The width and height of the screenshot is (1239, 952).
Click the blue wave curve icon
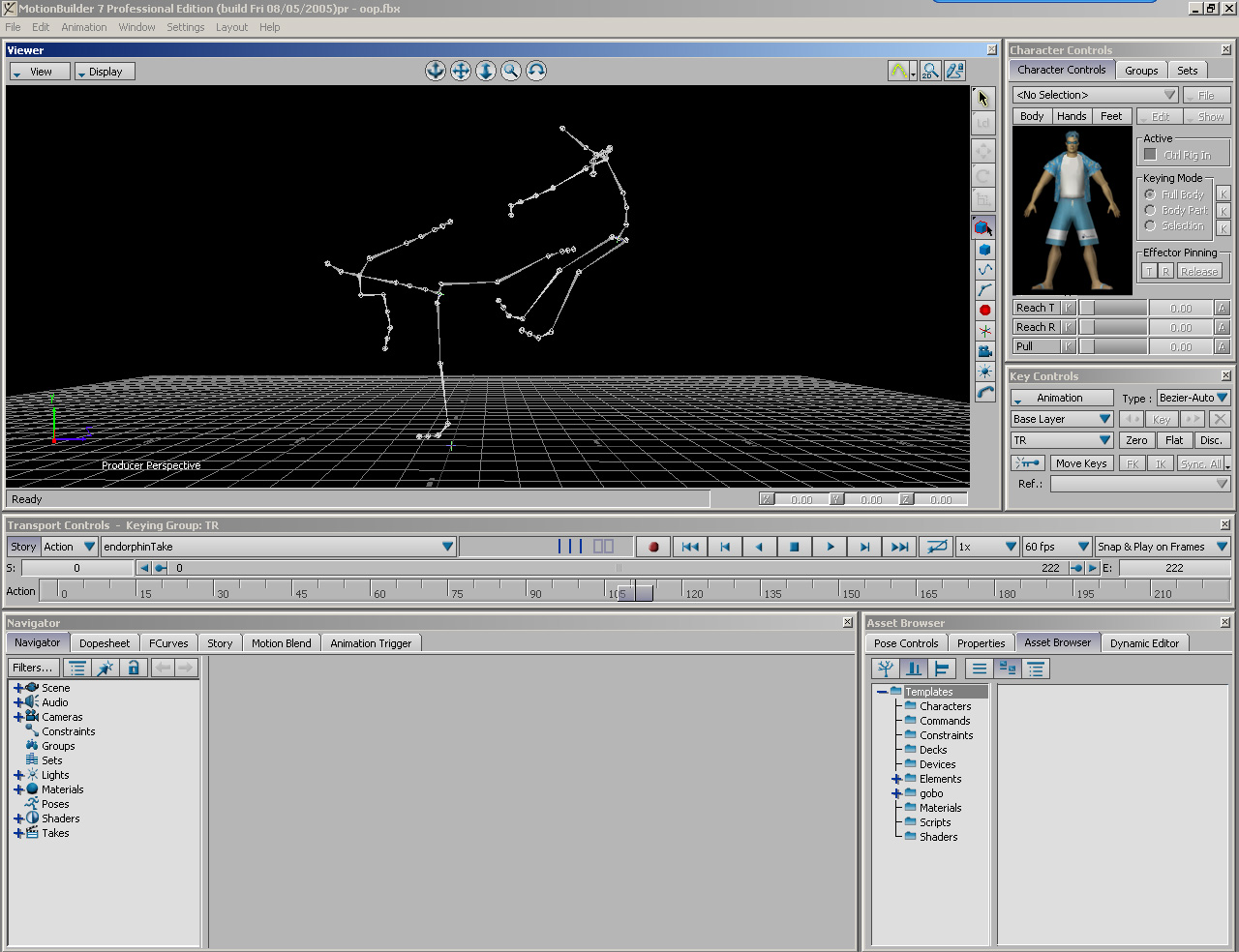tap(984, 270)
